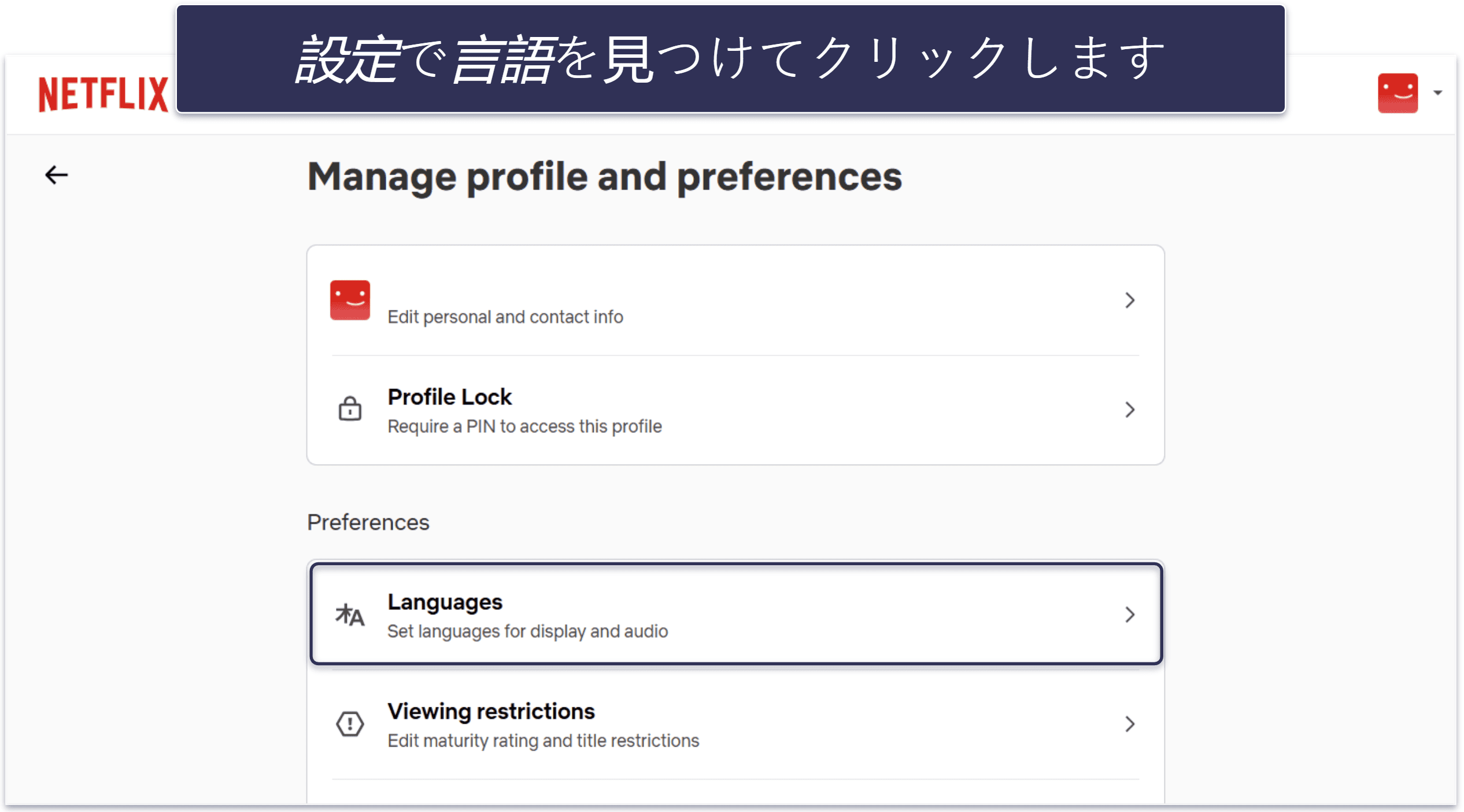
Task: Click the Netflix logo
Action: point(103,94)
